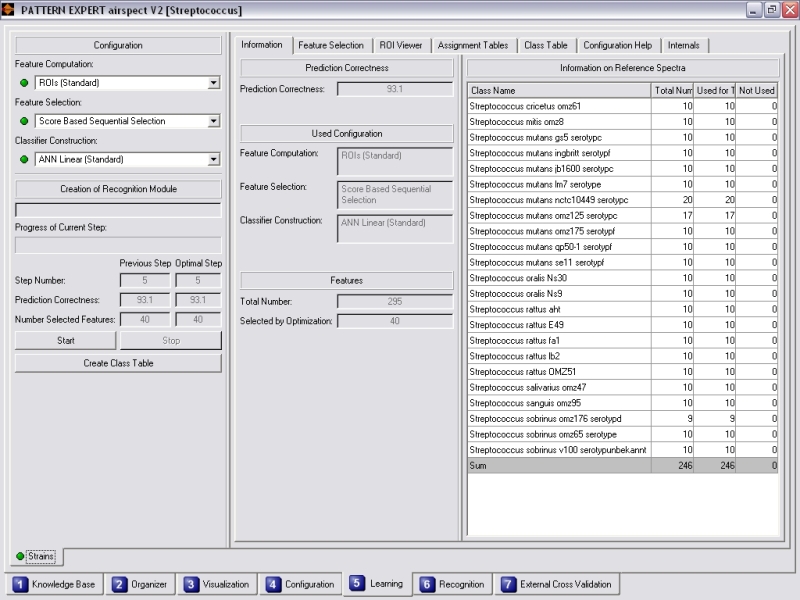Image resolution: width=800 pixels, height=600 pixels.
Task: Expand the Feature Computation dropdown
Action: (214, 83)
